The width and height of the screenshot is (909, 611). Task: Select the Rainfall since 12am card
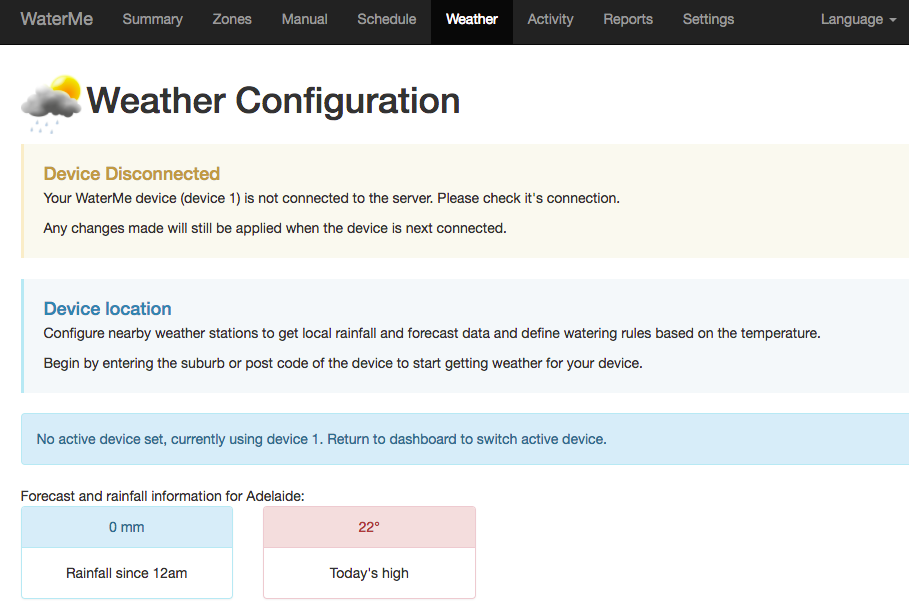click(127, 552)
